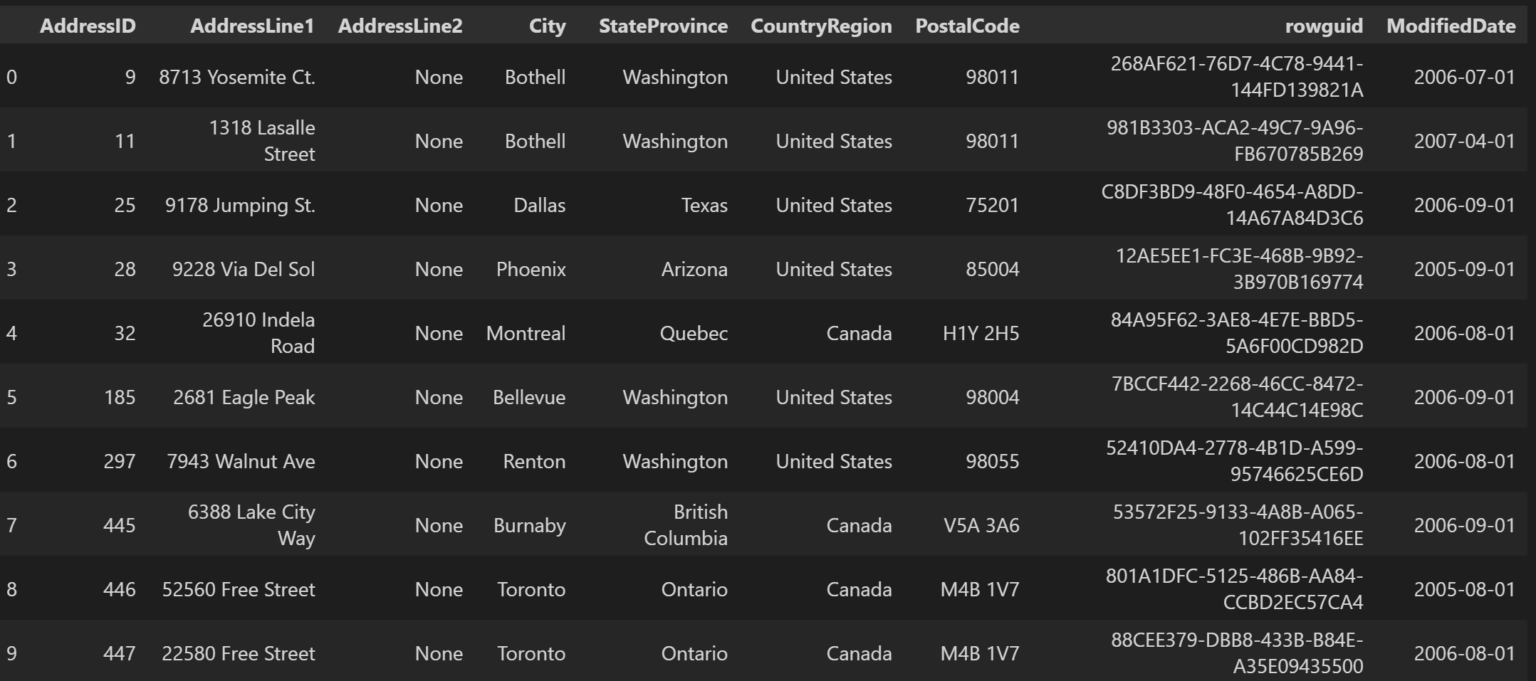Image resolution: width=1536 pixels, height=681 pixels.
Task: Select the PostalCode column header
Action: click(967, 27)
